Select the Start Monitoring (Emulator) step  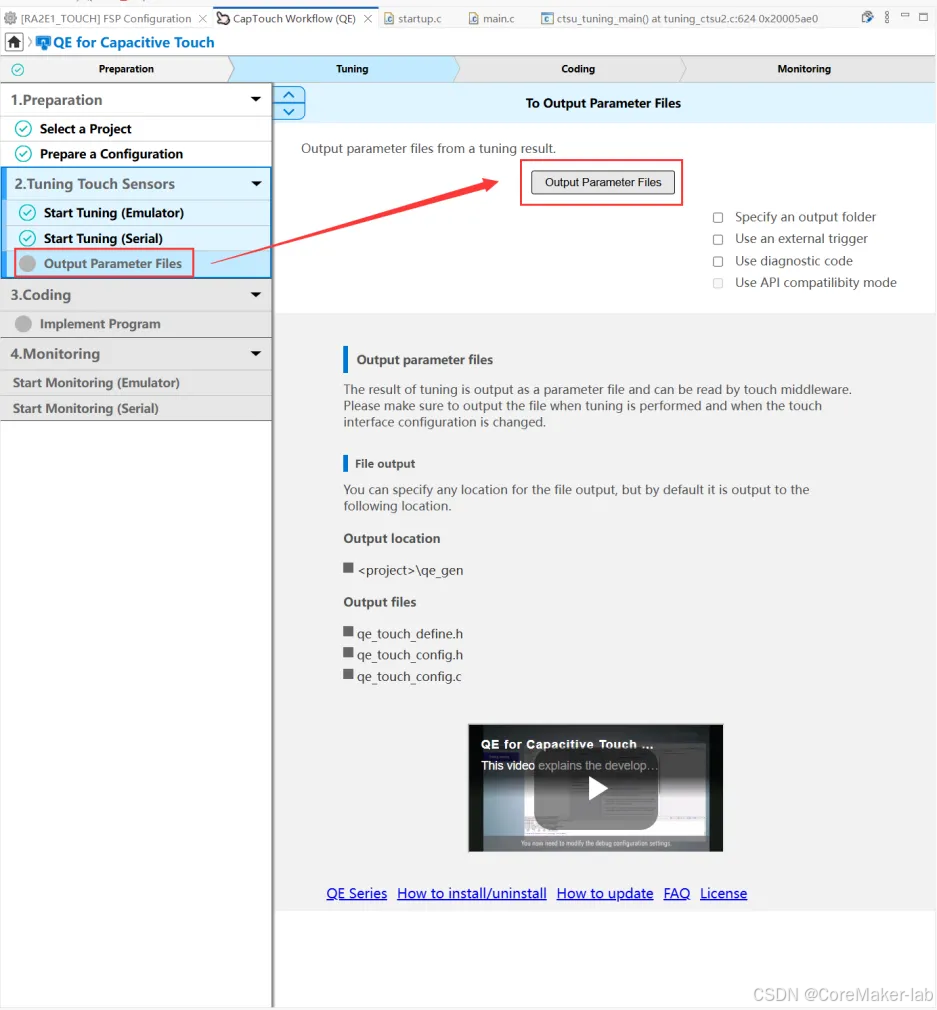(136, 383)
